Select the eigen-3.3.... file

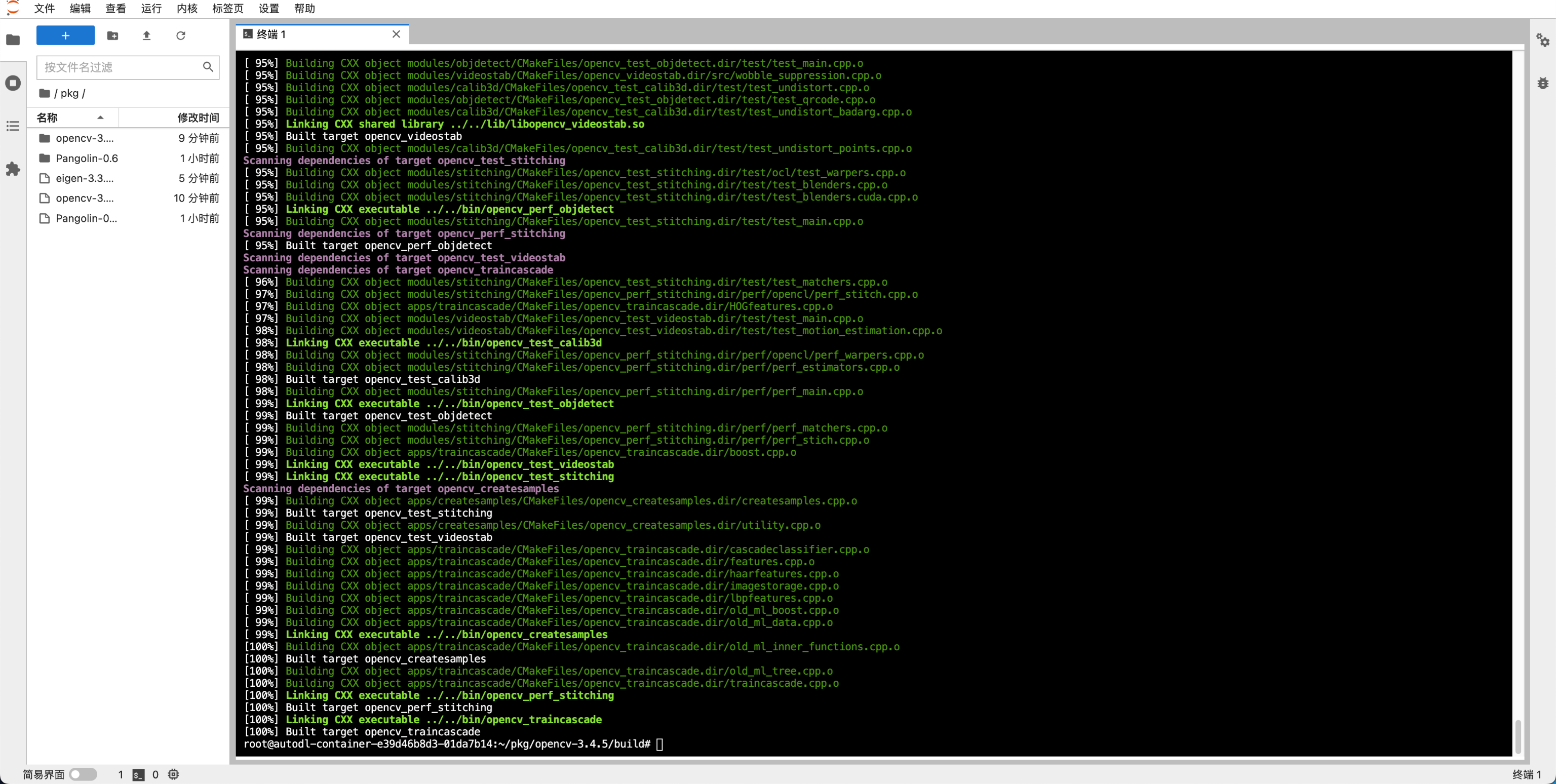(129, 178)
